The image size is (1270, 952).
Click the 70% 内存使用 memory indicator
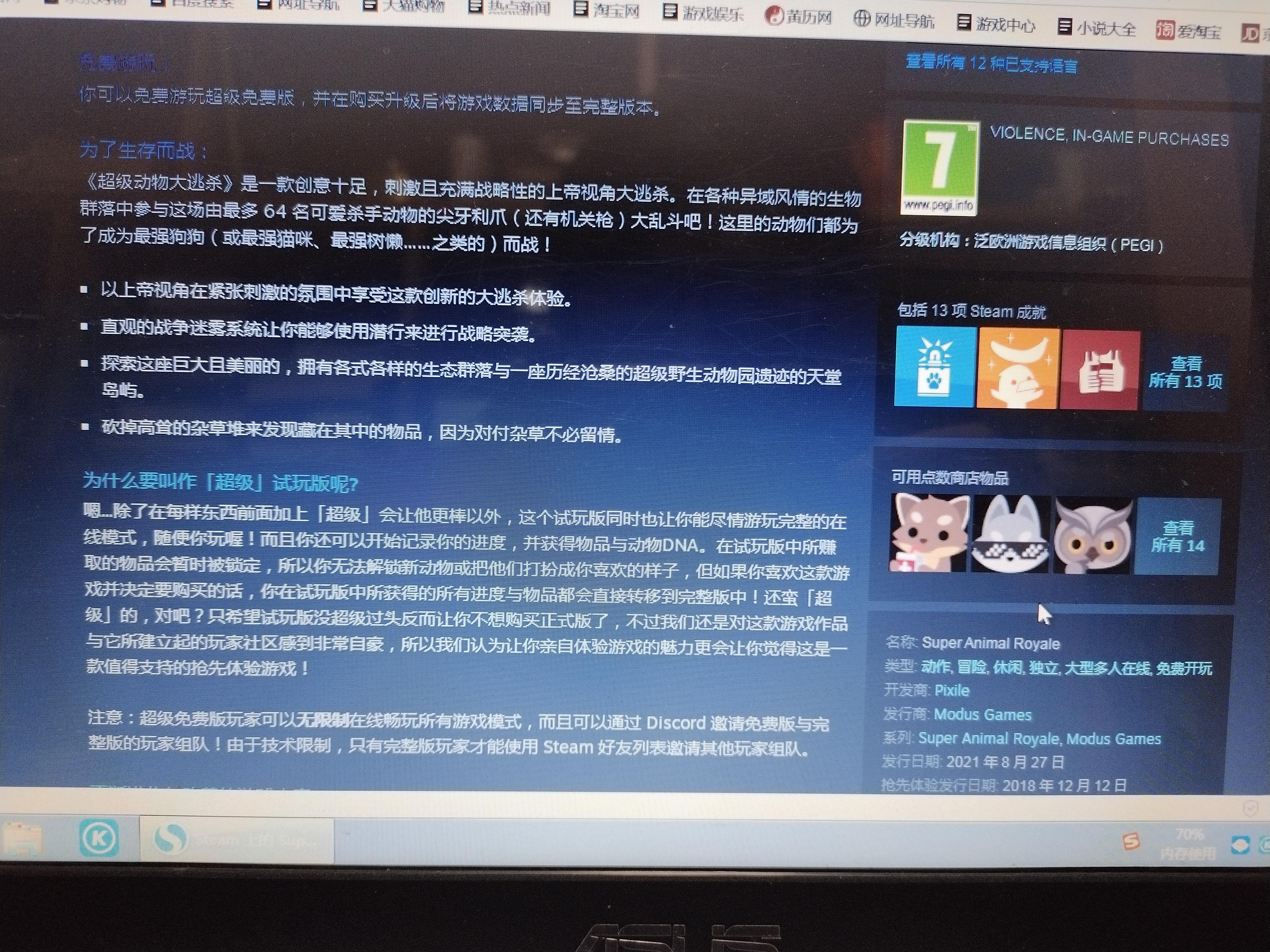(1188, 843)
